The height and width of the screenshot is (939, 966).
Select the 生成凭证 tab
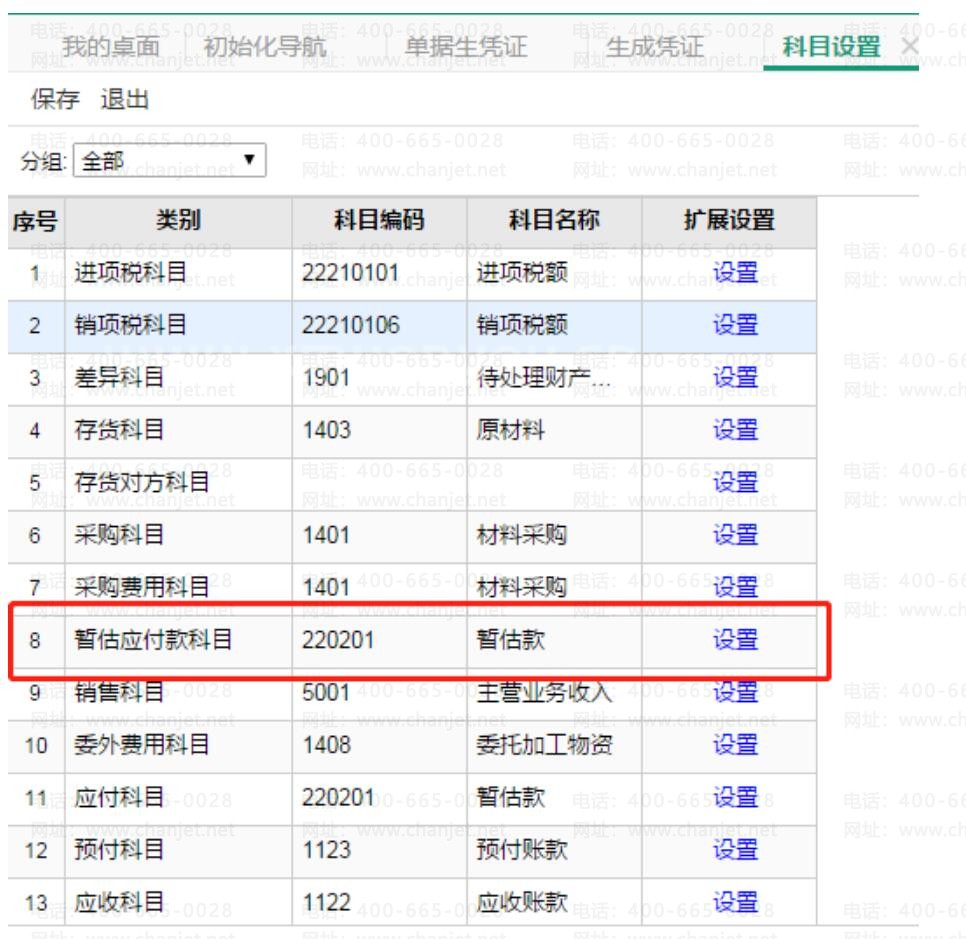tap(654, 47)
